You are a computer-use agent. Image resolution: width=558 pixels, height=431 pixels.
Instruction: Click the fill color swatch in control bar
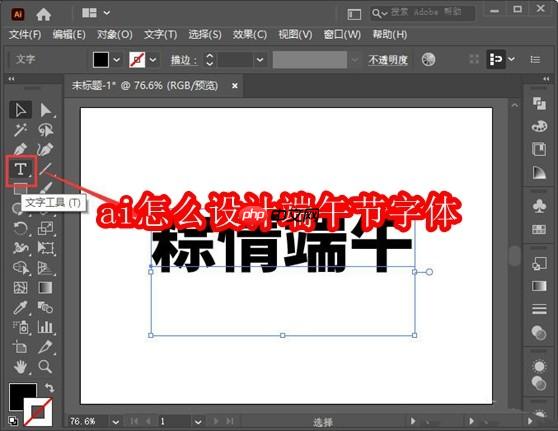[101, 60]
